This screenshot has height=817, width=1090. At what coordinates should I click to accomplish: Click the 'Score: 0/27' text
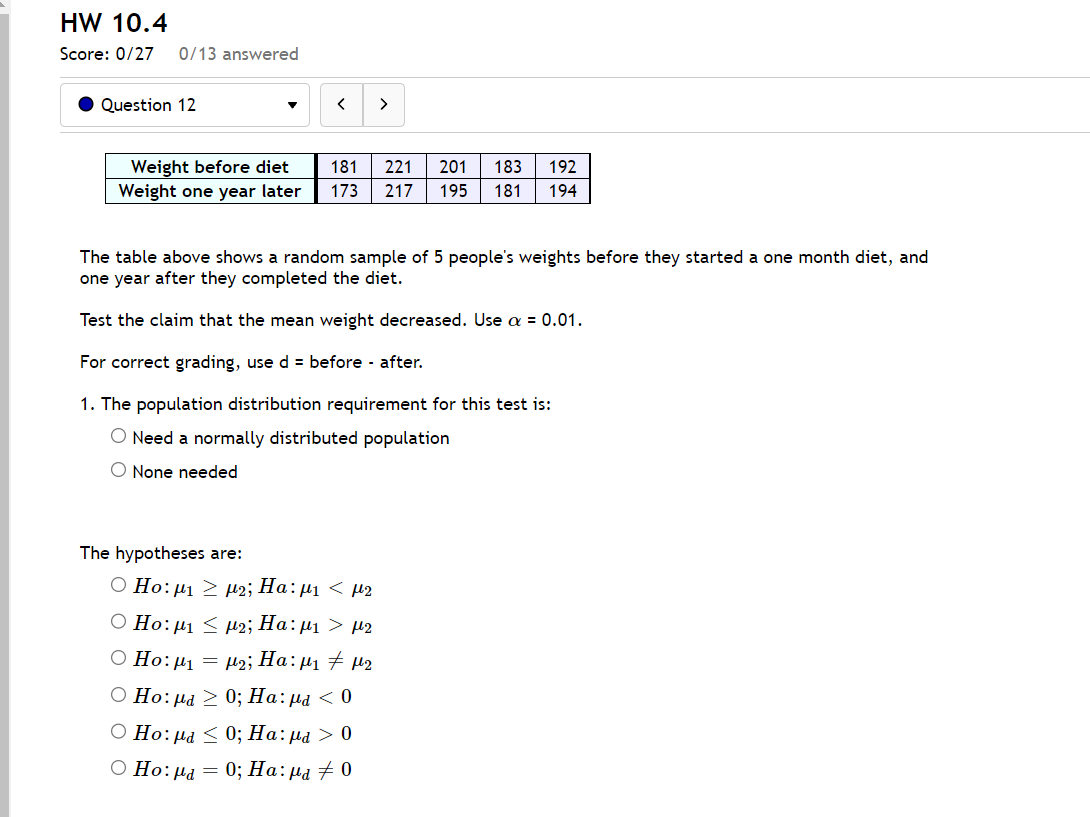click(106, 54)
